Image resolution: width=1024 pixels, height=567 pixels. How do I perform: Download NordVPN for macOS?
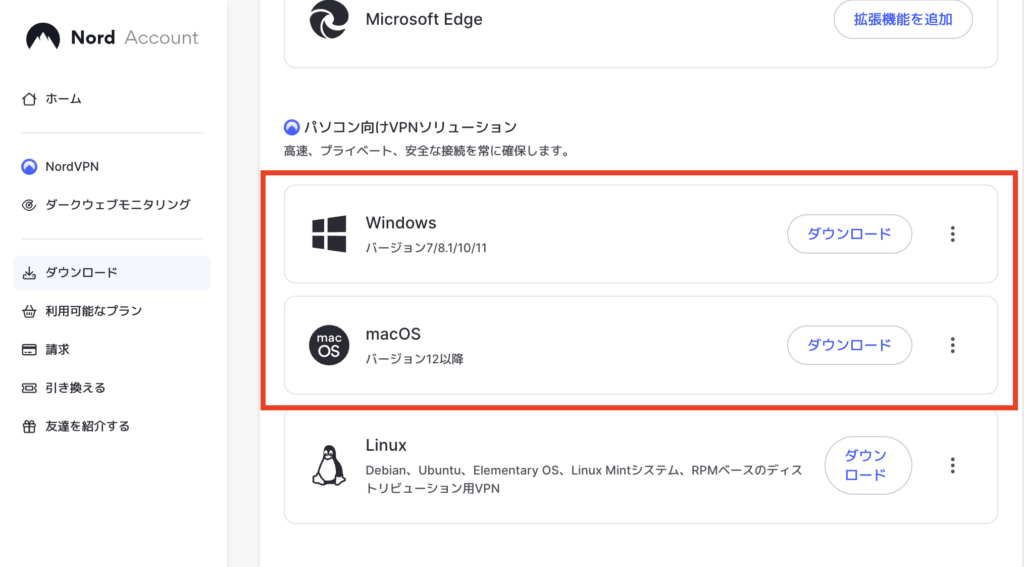click(x=849, y=345)
